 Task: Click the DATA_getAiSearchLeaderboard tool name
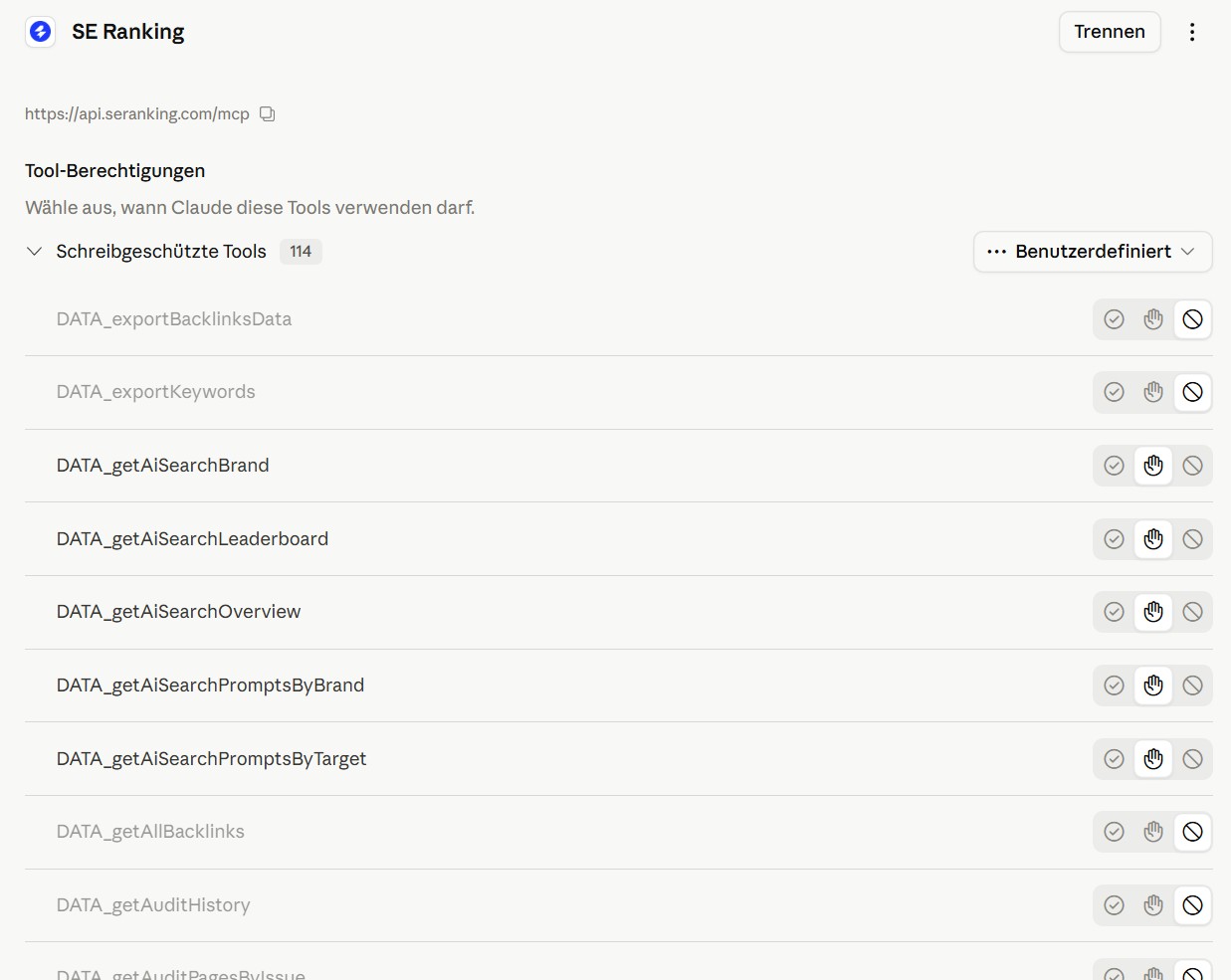(x=192, y=539)
